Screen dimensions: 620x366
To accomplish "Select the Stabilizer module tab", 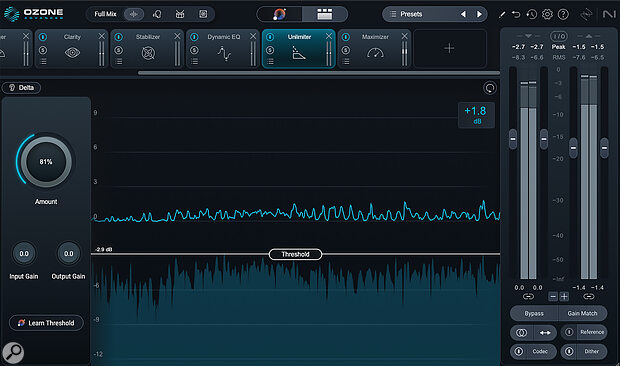I will coord(147,49).
